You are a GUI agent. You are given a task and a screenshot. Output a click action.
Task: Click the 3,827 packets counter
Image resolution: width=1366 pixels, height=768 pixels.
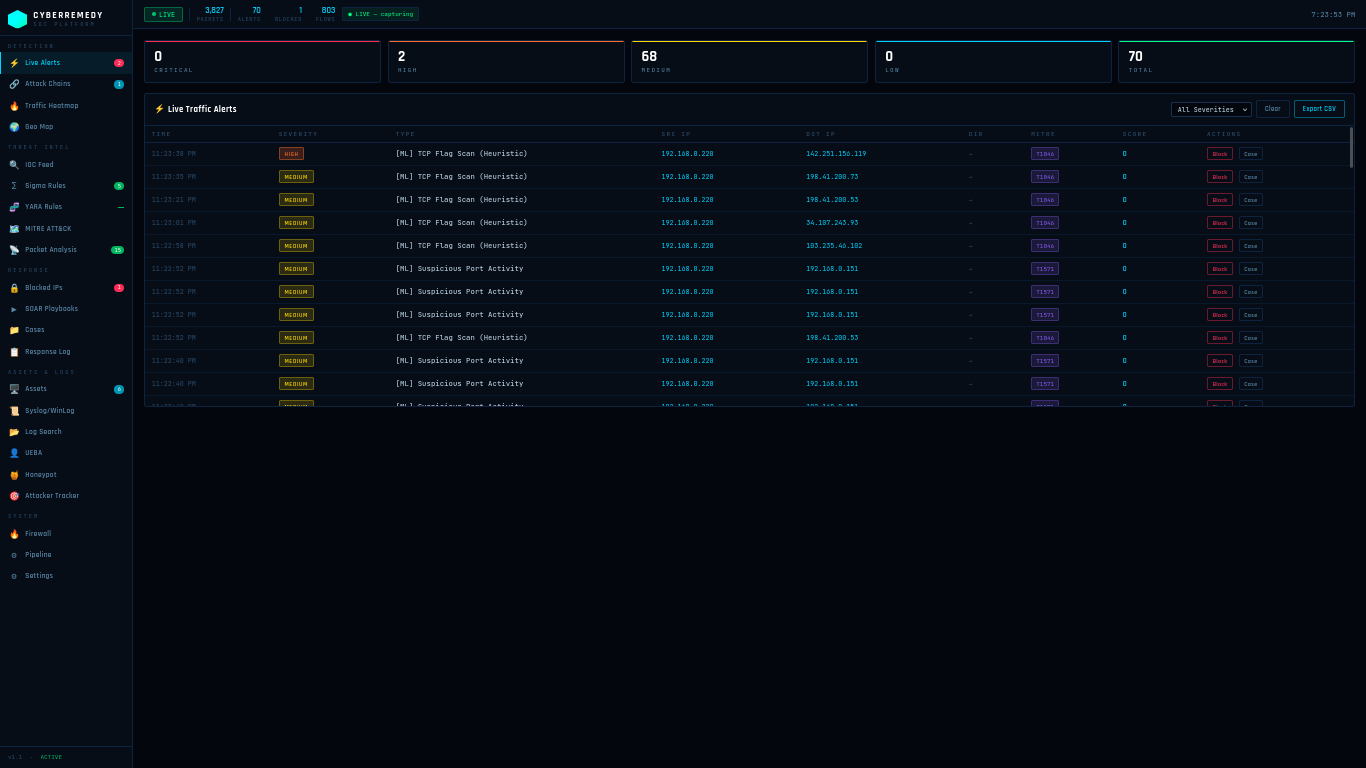(x=211, y=14)
